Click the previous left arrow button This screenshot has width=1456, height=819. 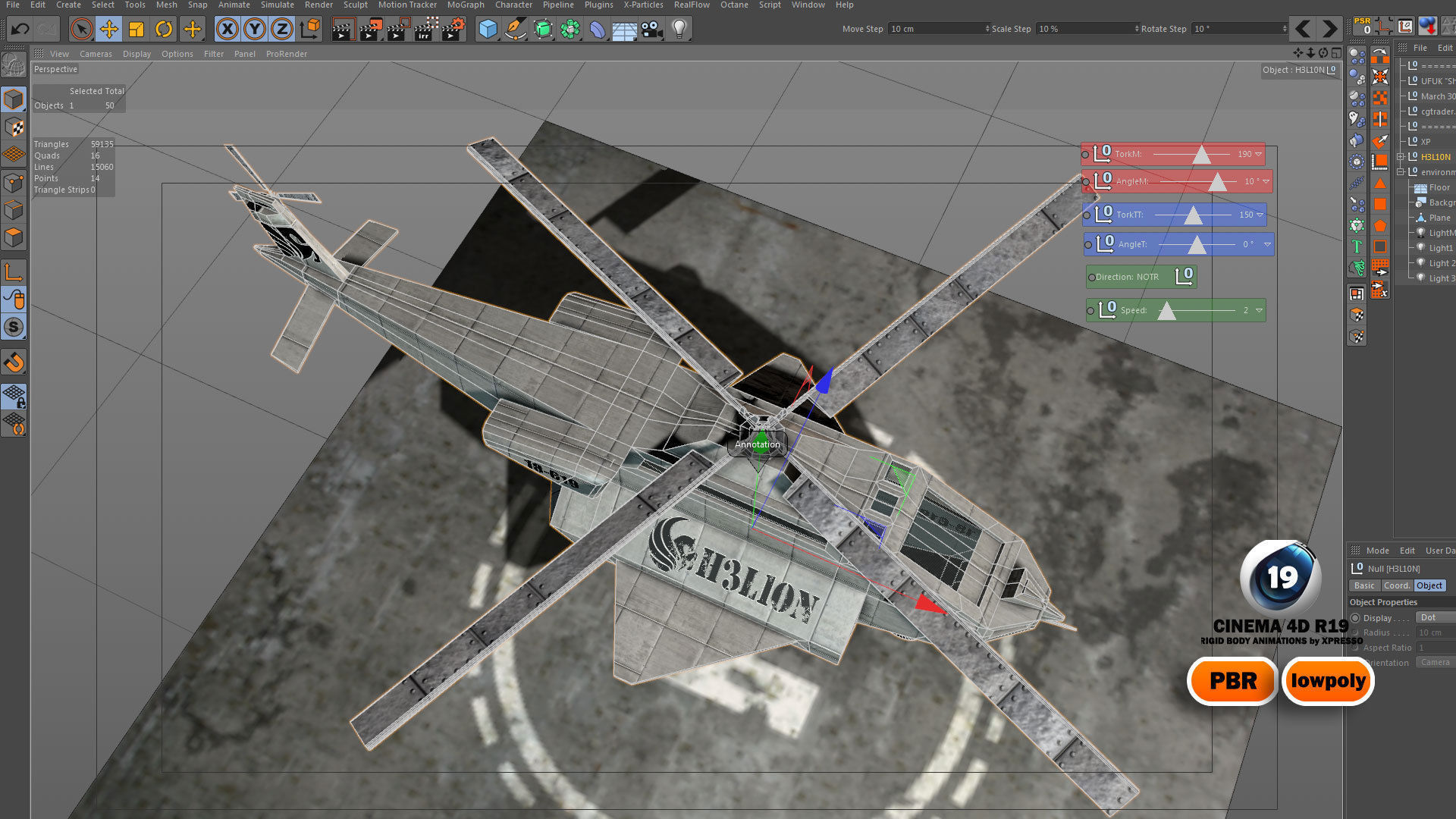[x=1302, y=29]
